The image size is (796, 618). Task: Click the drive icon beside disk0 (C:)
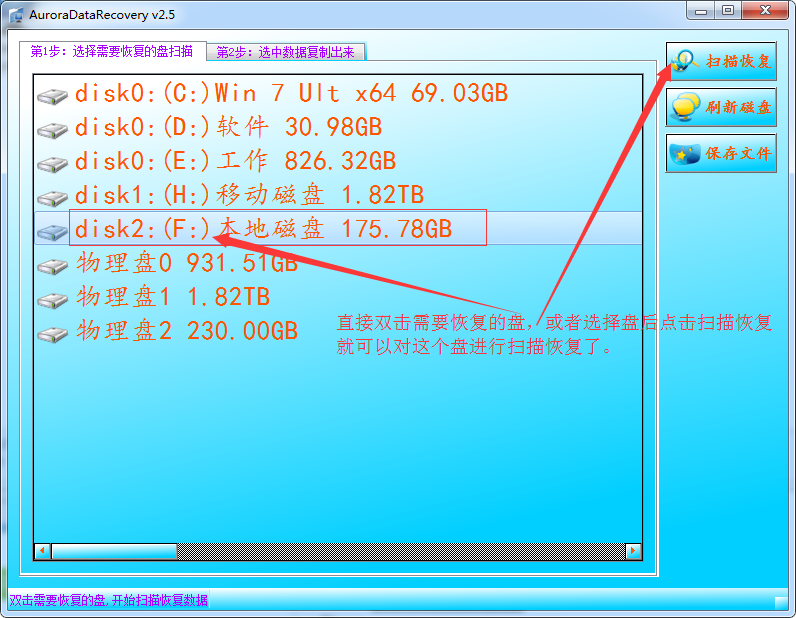51,96
